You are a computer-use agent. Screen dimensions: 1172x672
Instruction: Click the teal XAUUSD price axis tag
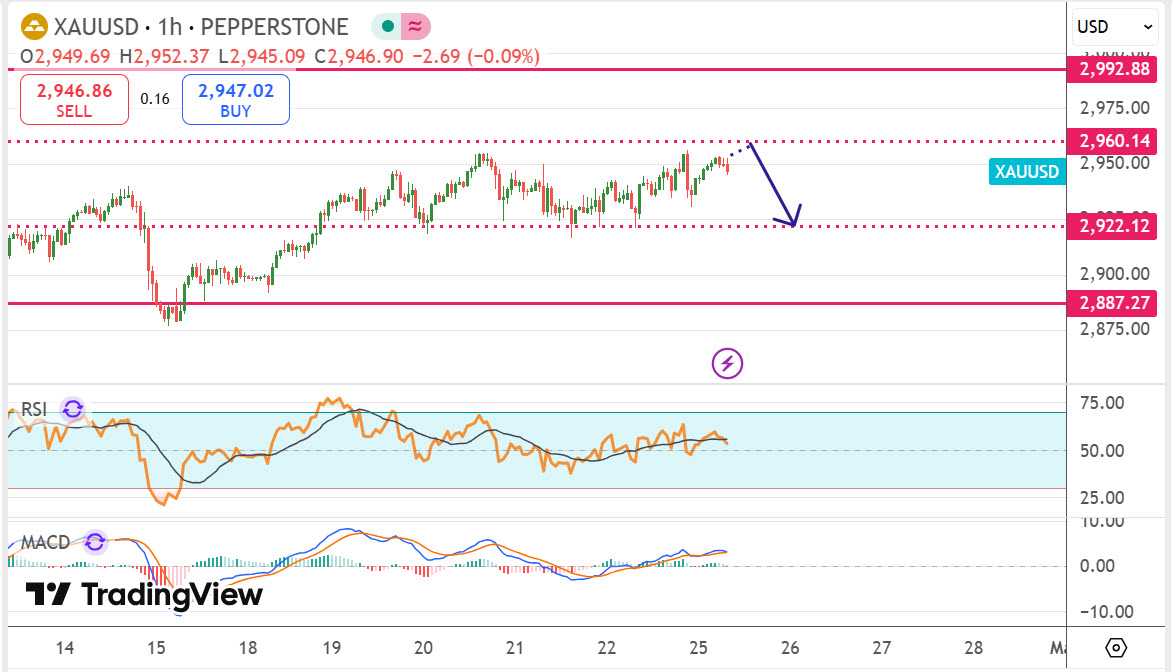point(1026,172)
